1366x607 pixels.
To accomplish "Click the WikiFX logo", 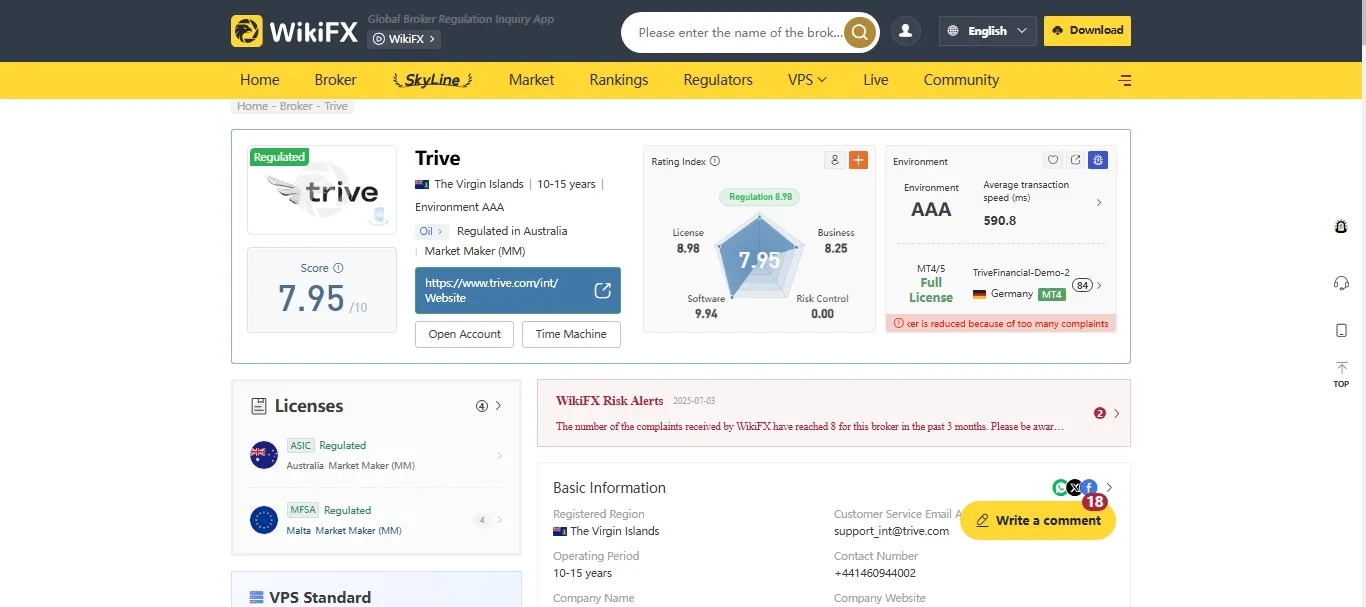I will tap(294, 31).
